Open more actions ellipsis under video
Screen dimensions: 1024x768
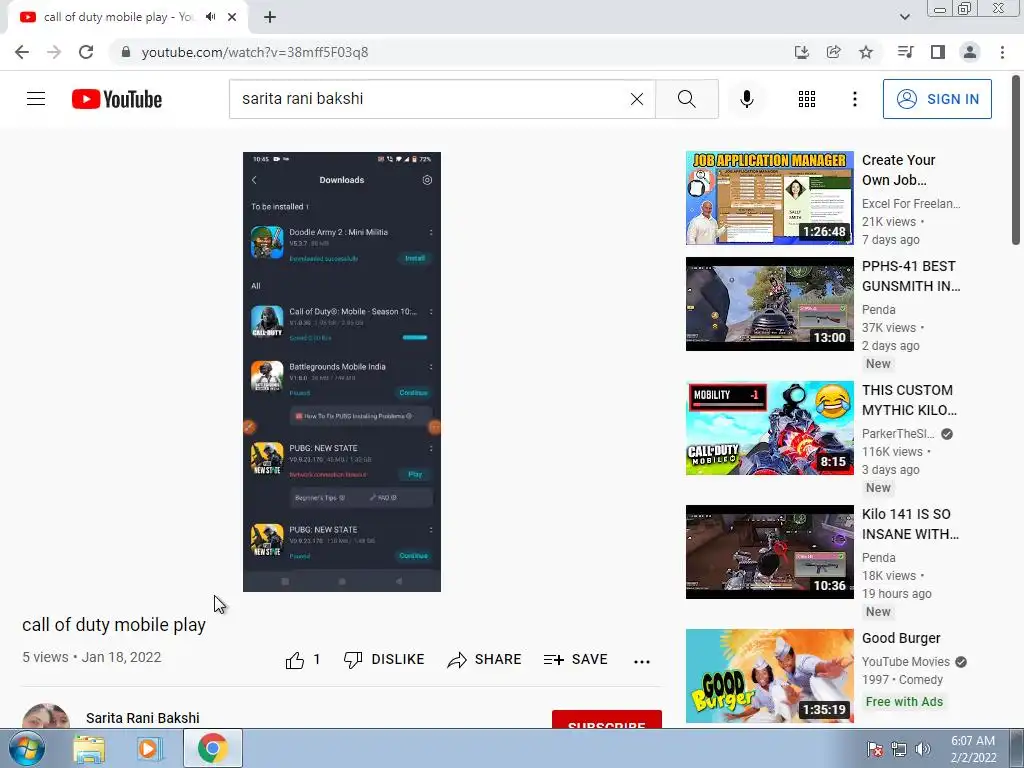(x=641, y=661)
